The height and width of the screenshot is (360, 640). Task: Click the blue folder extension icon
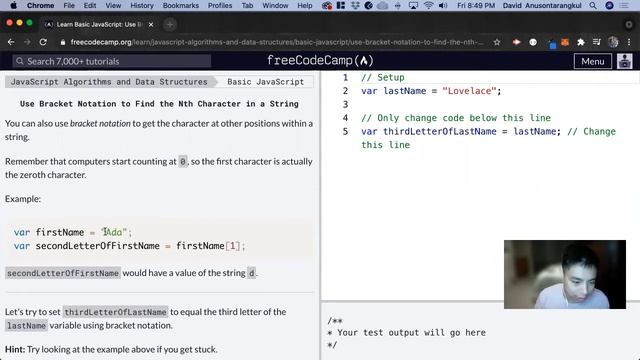(552, 44)
